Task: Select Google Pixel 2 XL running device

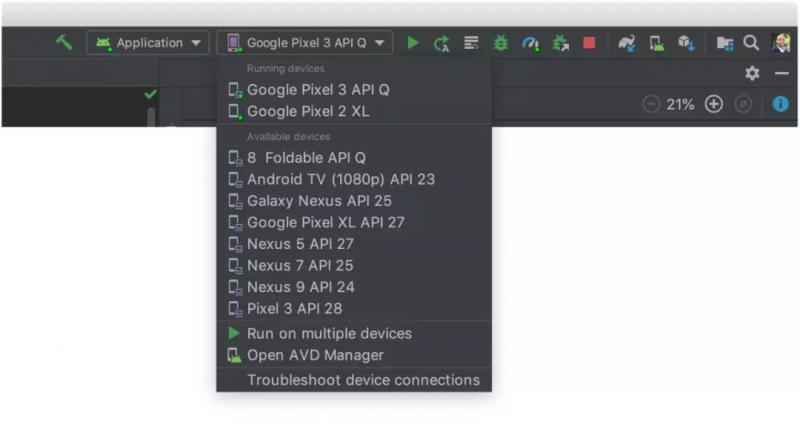Action: pyautogui.click(x=308, y=111)
